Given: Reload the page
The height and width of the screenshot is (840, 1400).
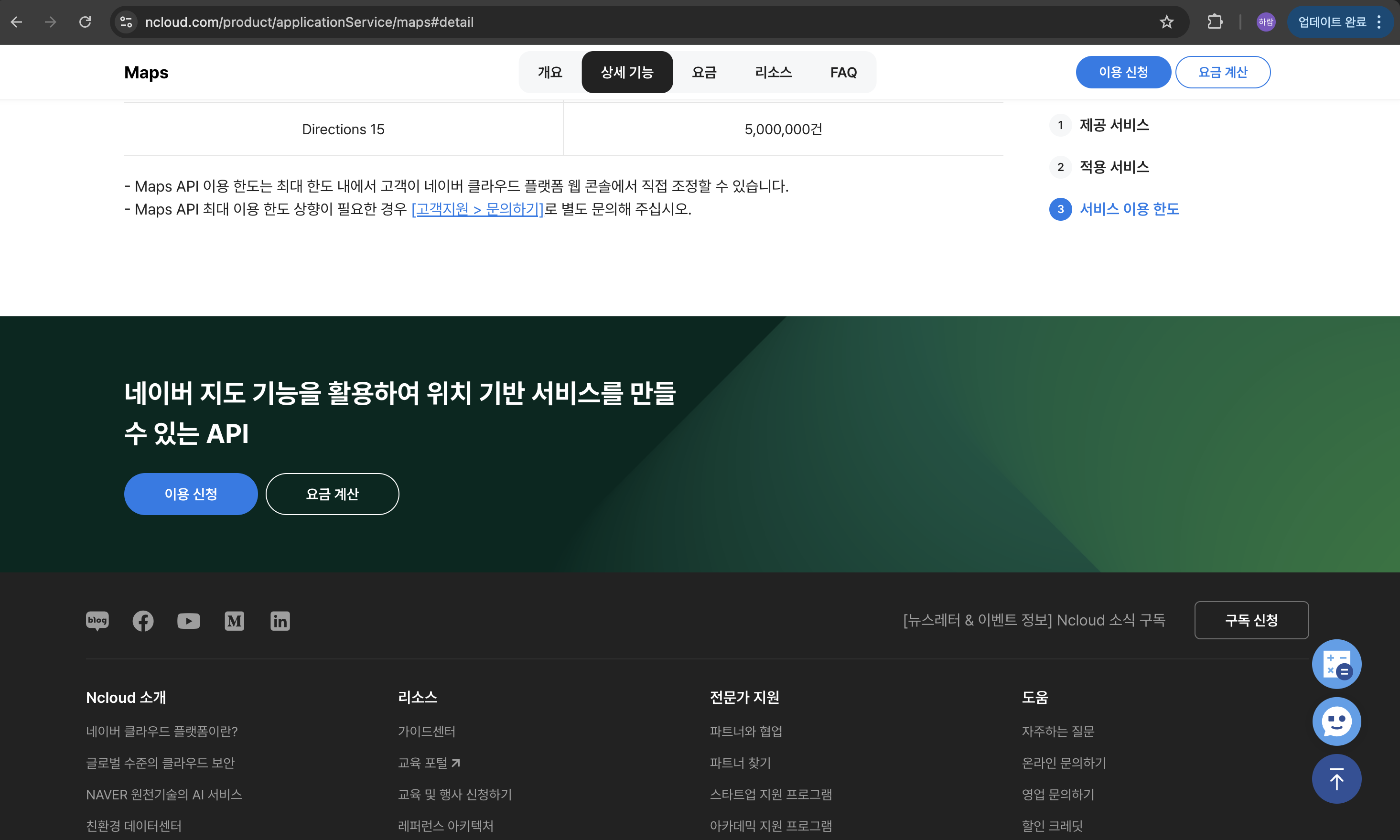Looking at the screenshot, I should [x=85, y=22].
